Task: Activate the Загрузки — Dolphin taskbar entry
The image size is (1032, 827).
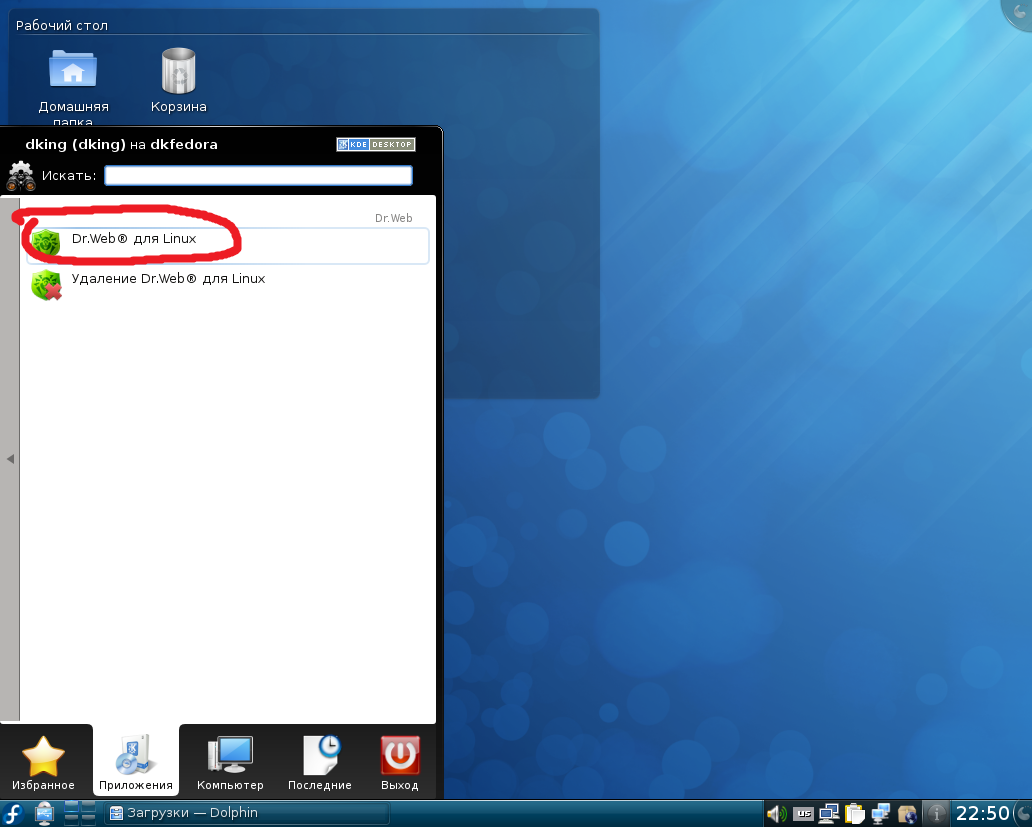Action: click(247, 814)
